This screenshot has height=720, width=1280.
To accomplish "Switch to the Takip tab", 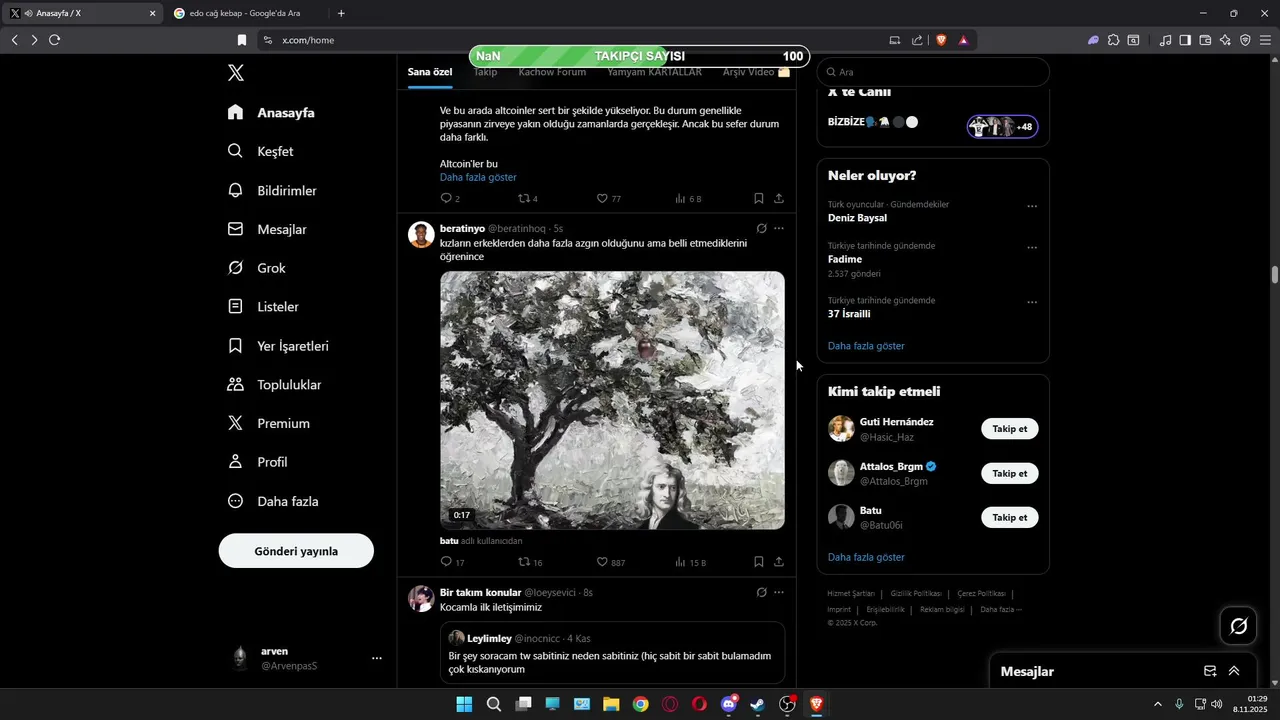I will (x=485, y=72).
